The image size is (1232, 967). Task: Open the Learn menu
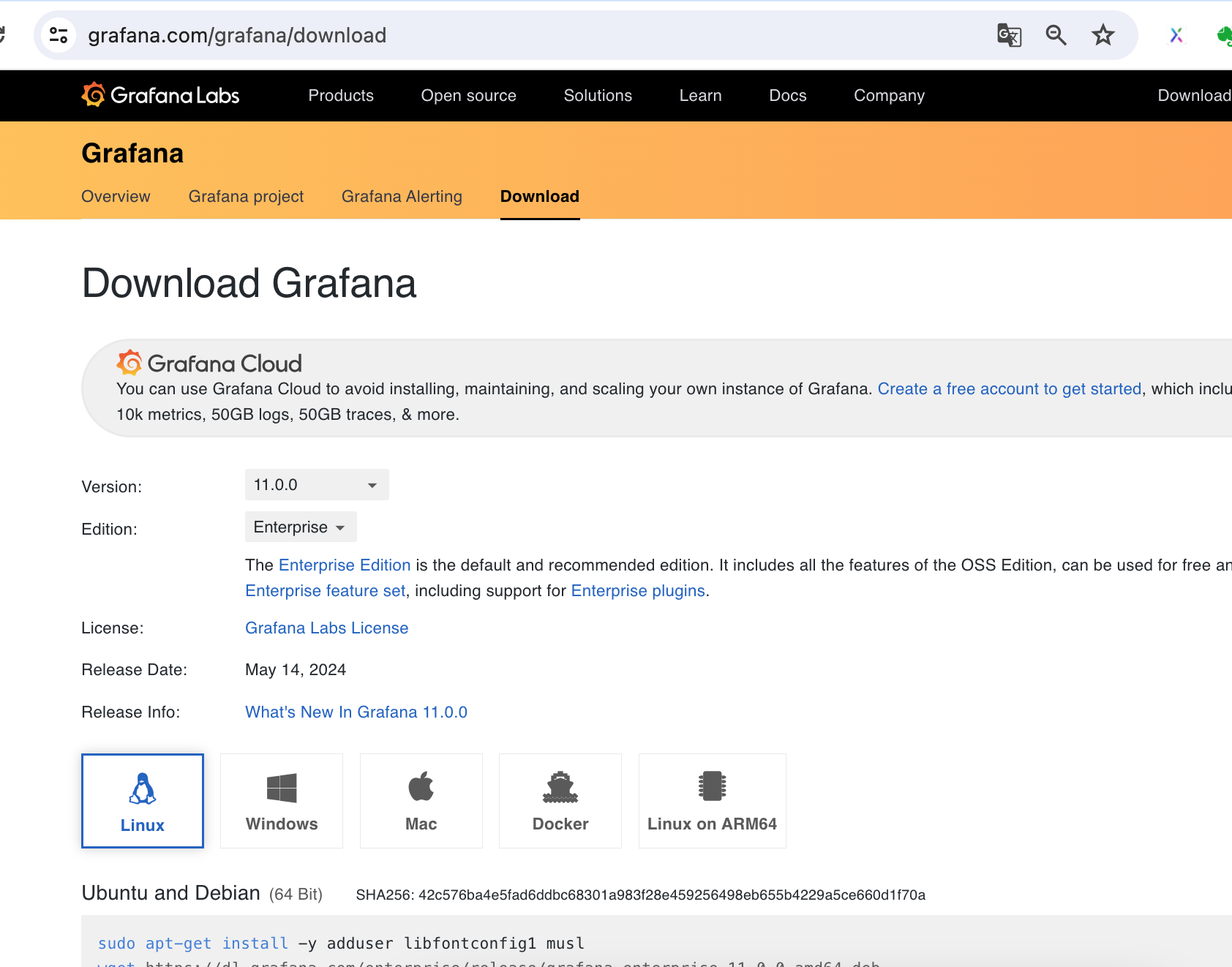[700, 96]
